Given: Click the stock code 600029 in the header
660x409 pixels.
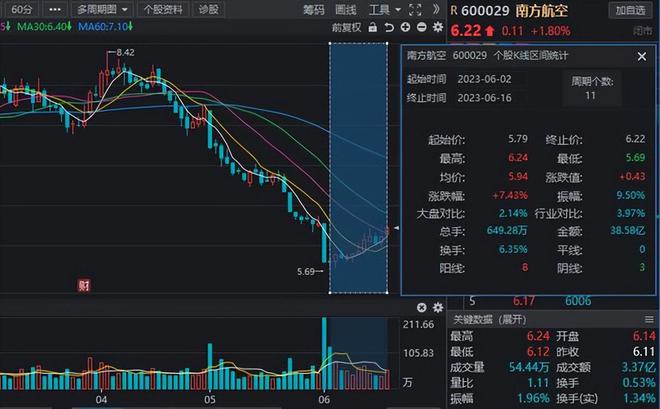Looking at the screenshot, I should 485,11.
